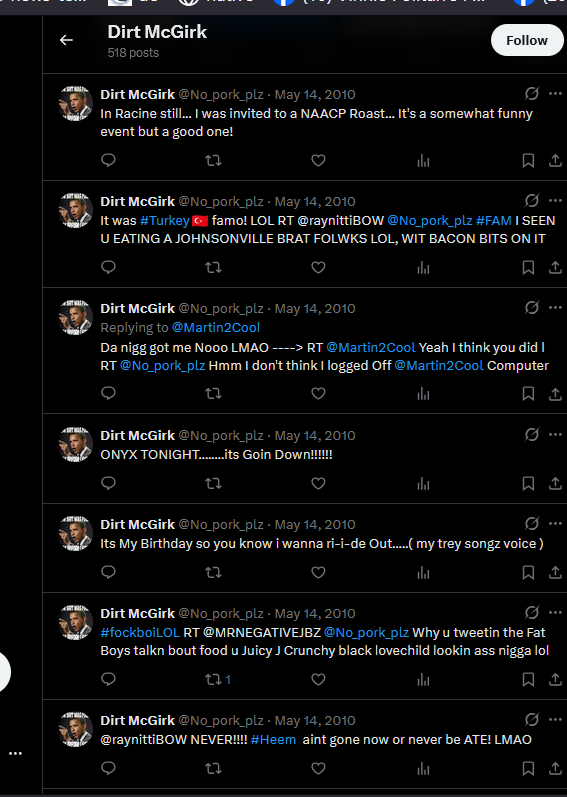The width and height of the screenshot is (567, 797).
Task: Follow Dirt McGirk's account
Action: click(527, 40)
